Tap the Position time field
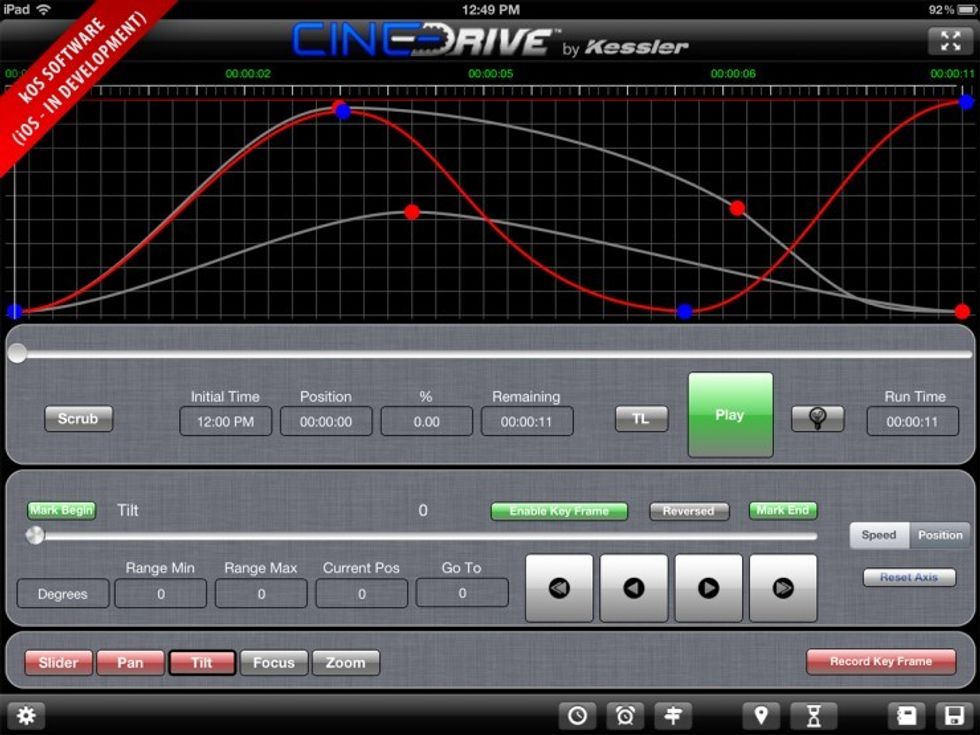The width and height of the screenshot is (980, 735). pyautogui.click(x=326, y=421)
